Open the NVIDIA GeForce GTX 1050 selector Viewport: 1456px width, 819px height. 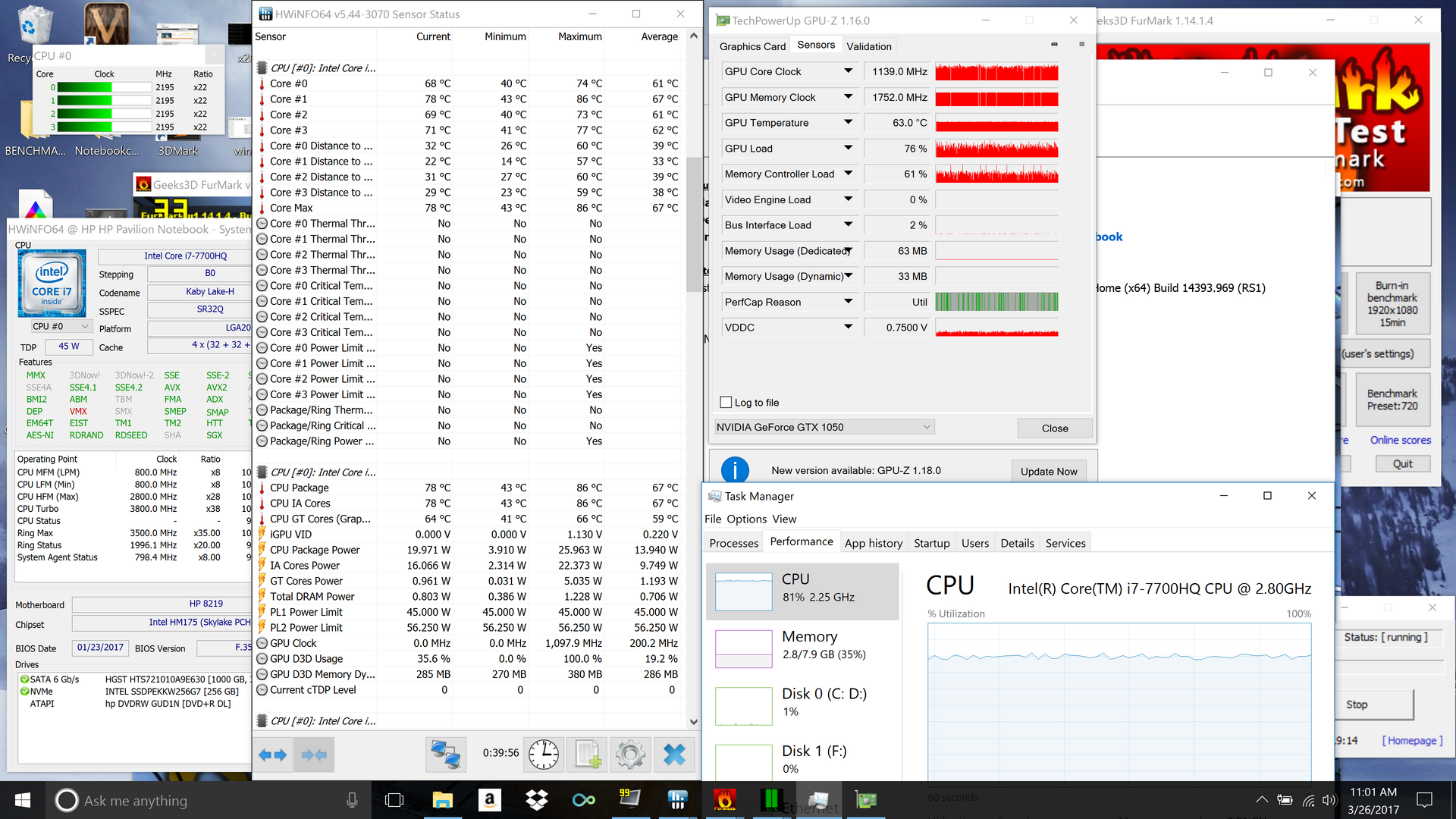(824, 427)
